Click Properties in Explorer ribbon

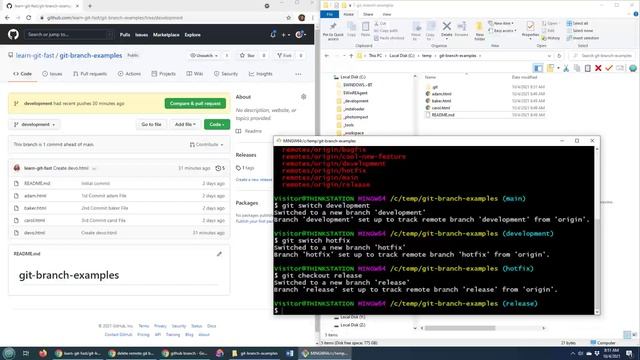point(530,29)
